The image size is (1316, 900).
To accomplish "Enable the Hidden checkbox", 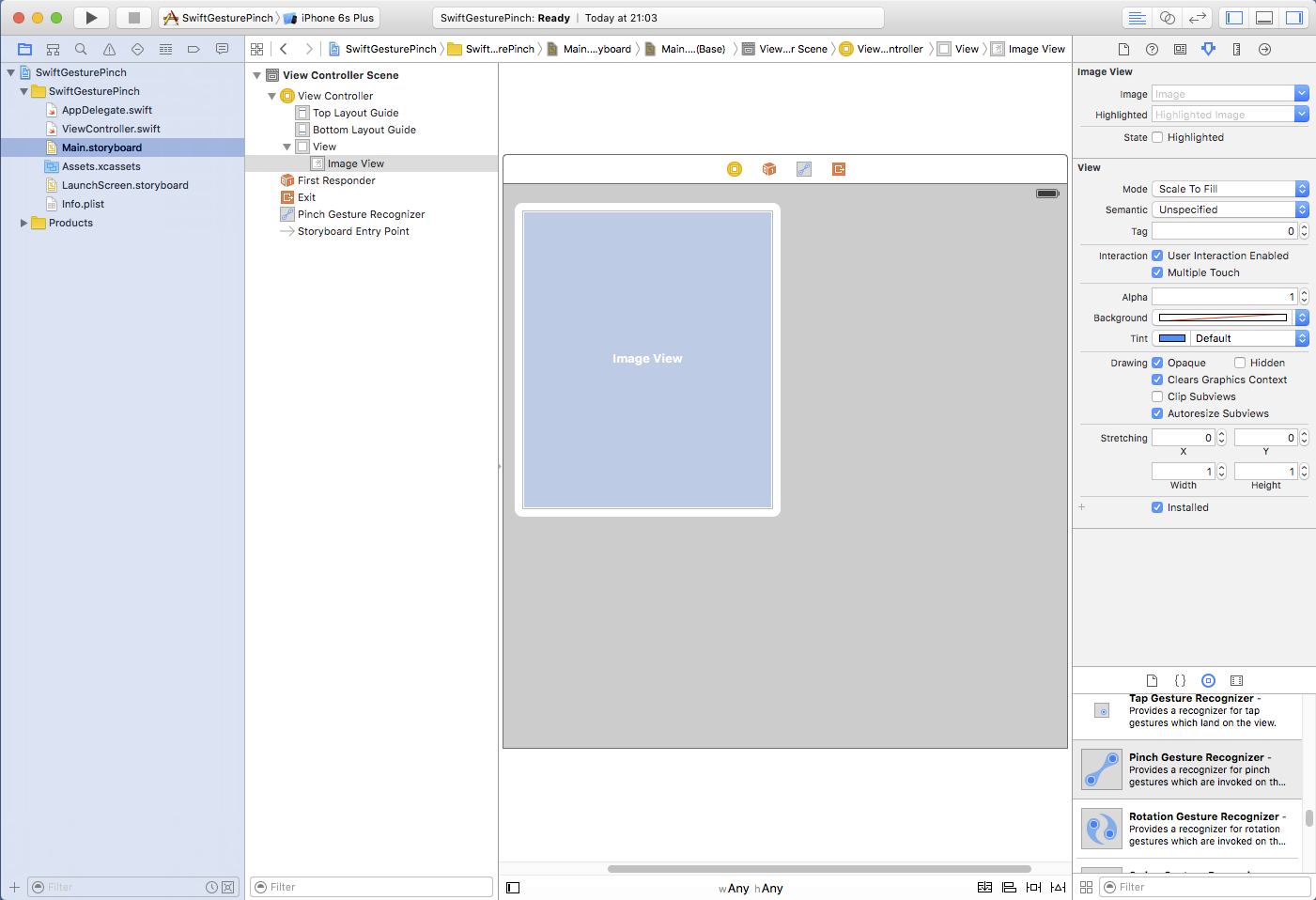I will (x=1240, y=363).
